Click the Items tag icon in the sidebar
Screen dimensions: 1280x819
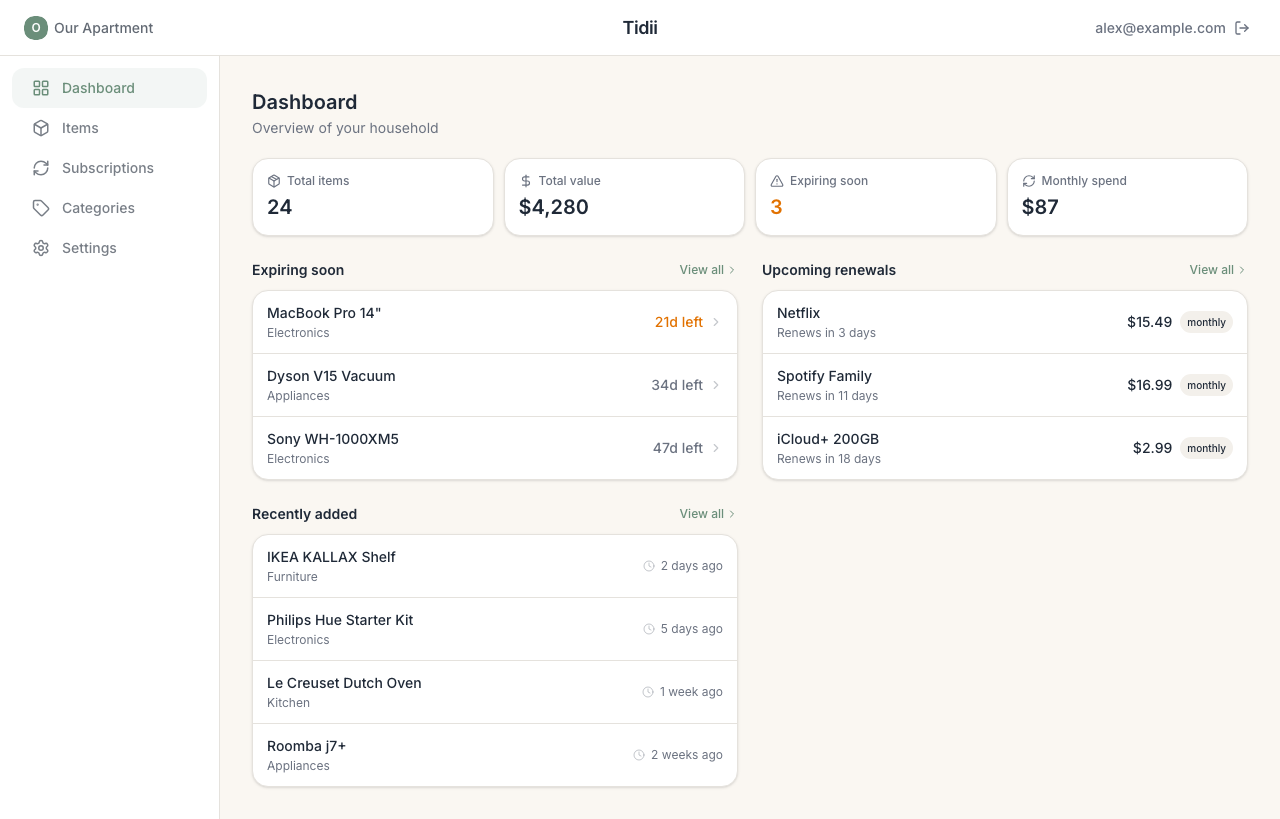pyautogui.click(x=40, y=128)
